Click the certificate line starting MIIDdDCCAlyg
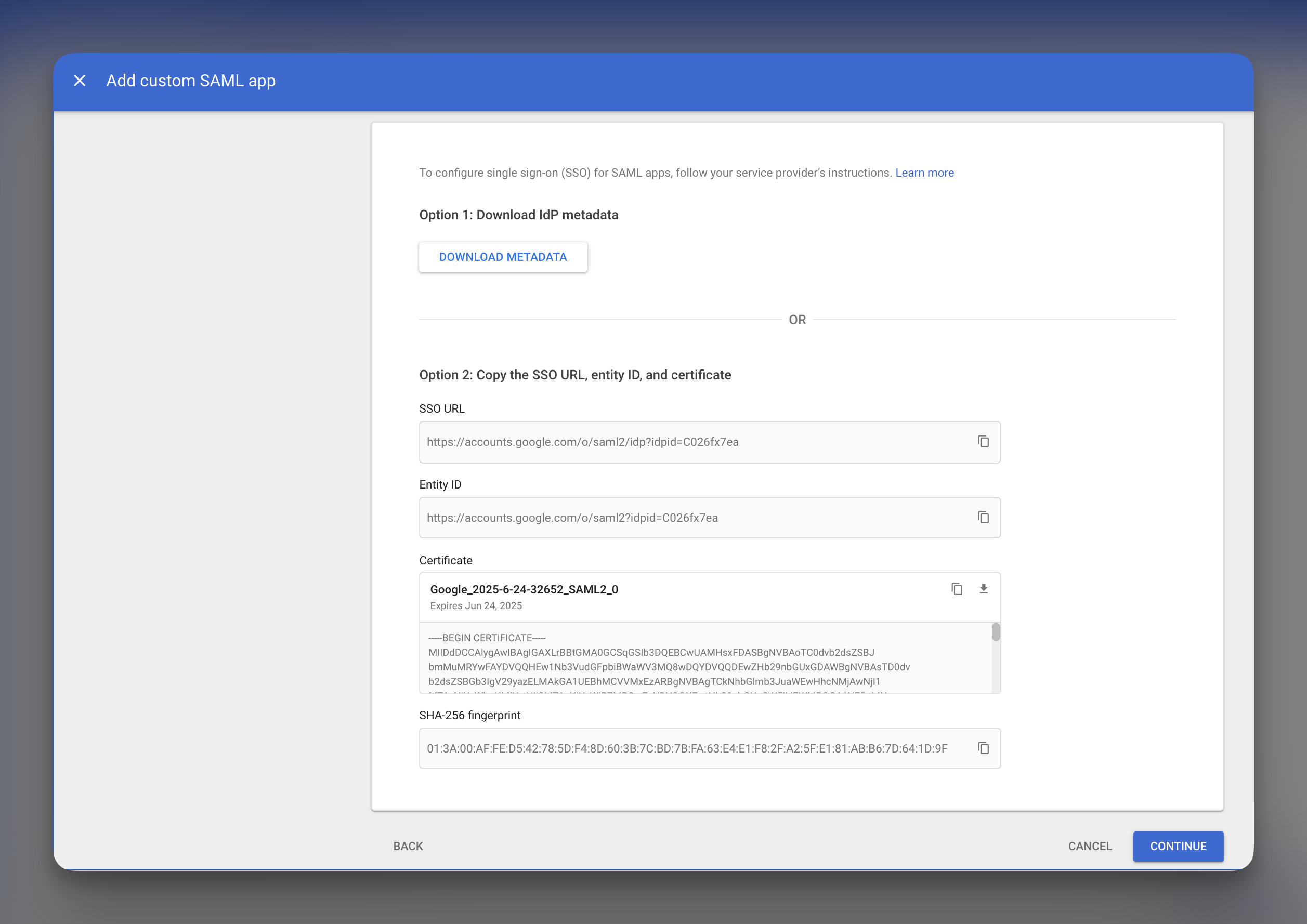Image resolution: width=1307 pixels, height=924 pixels. click(651, 652)
